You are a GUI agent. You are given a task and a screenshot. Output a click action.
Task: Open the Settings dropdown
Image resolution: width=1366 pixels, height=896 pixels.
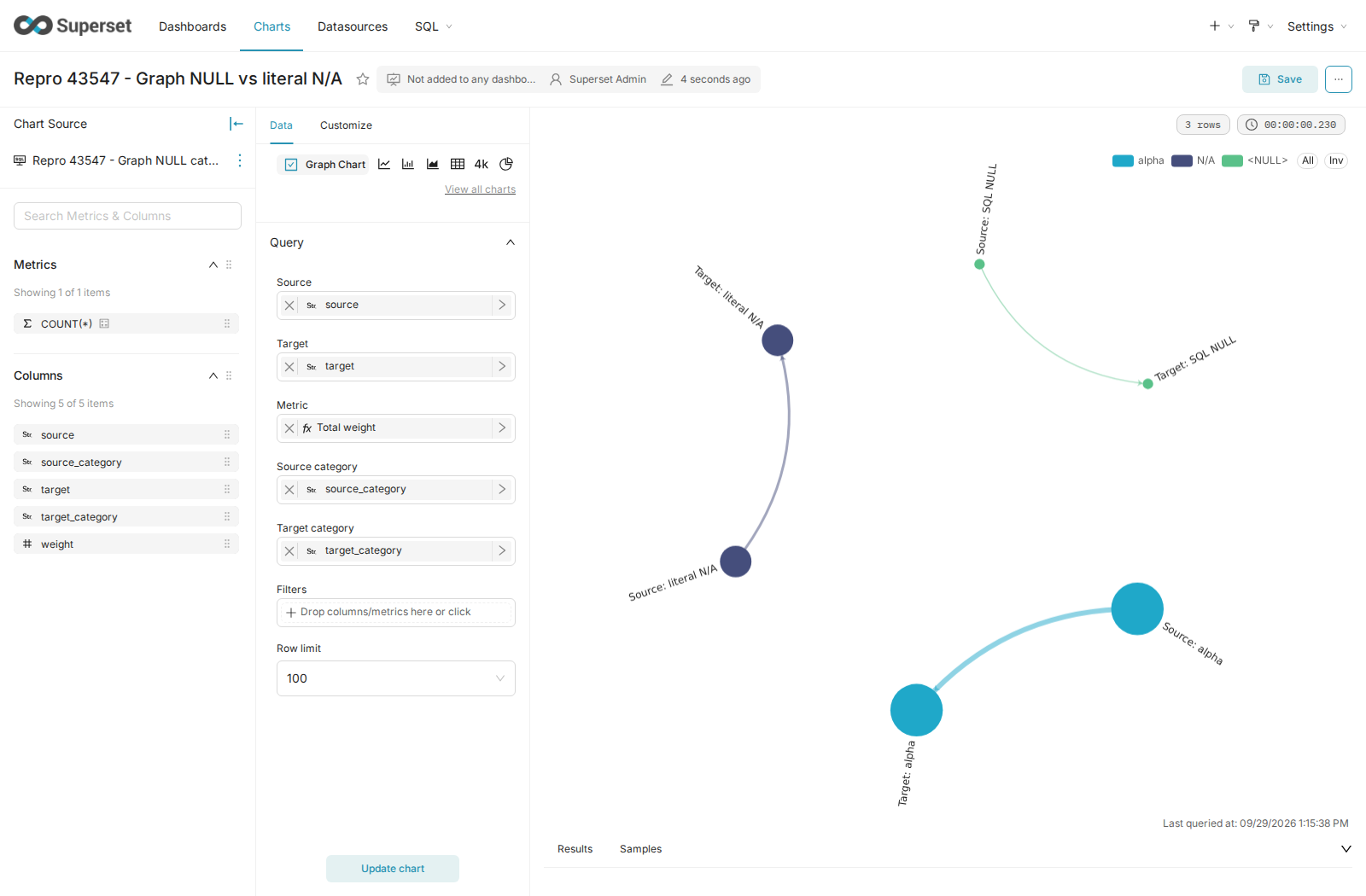pyautogui.click(x=1316, y=26)
